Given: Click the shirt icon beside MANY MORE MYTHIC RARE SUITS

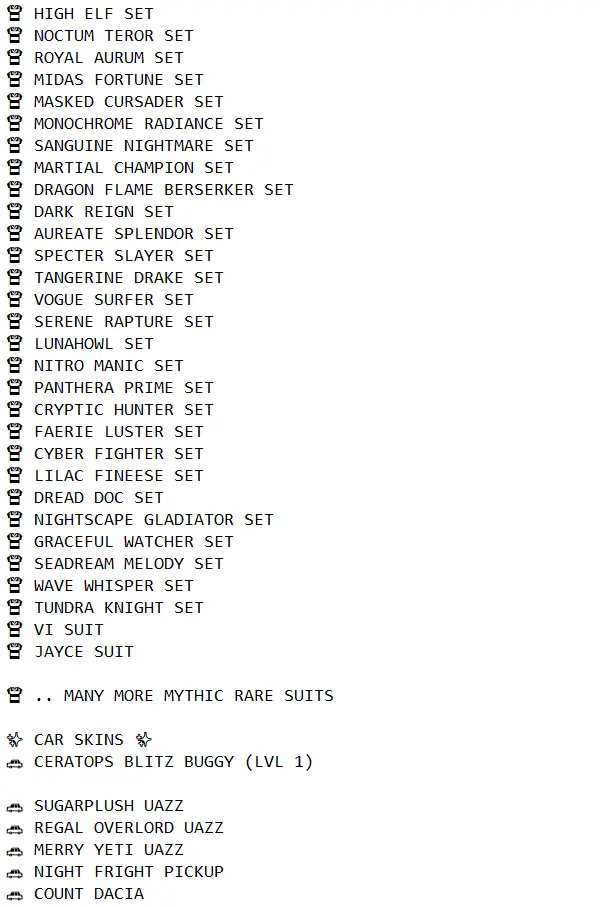Looking at the screenshot, I should (x=14, y=696).
